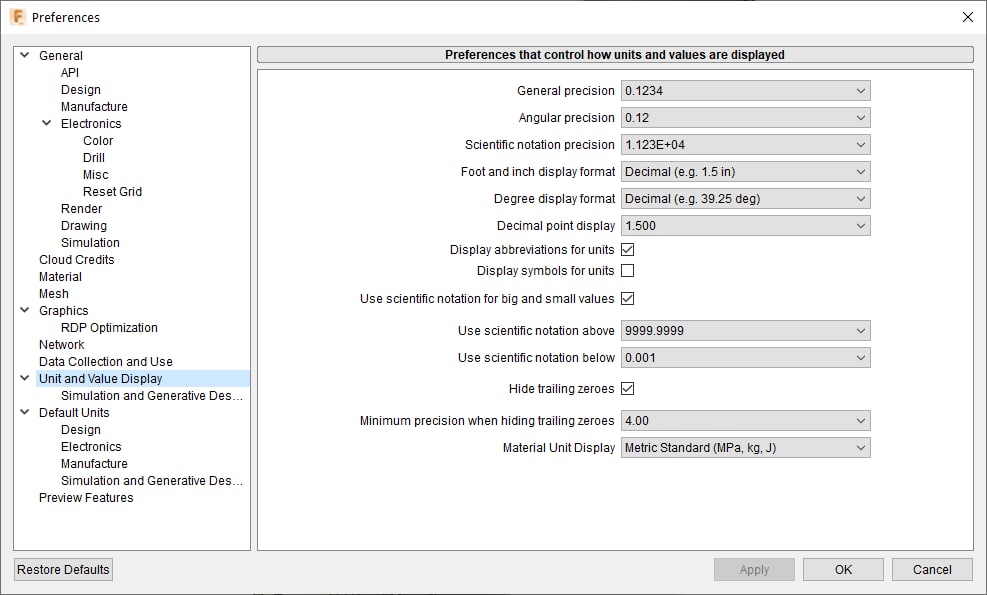This screenshot has width=987, height=595.
Task: Select Cloud Credits preferences
Action: [x=77, y=259]
